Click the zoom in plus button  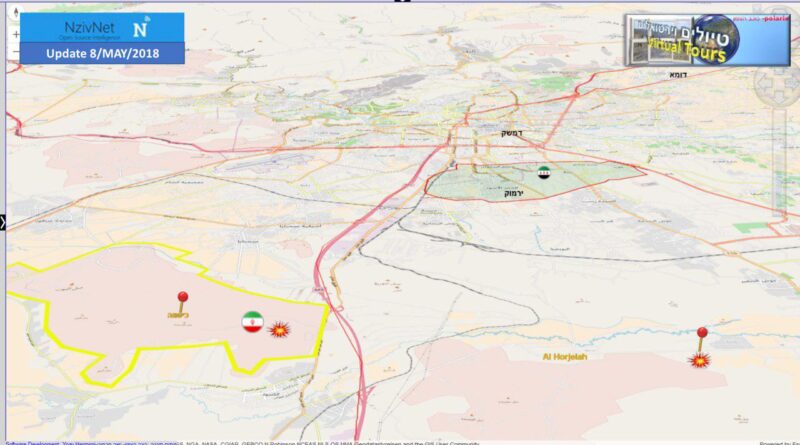15,35
